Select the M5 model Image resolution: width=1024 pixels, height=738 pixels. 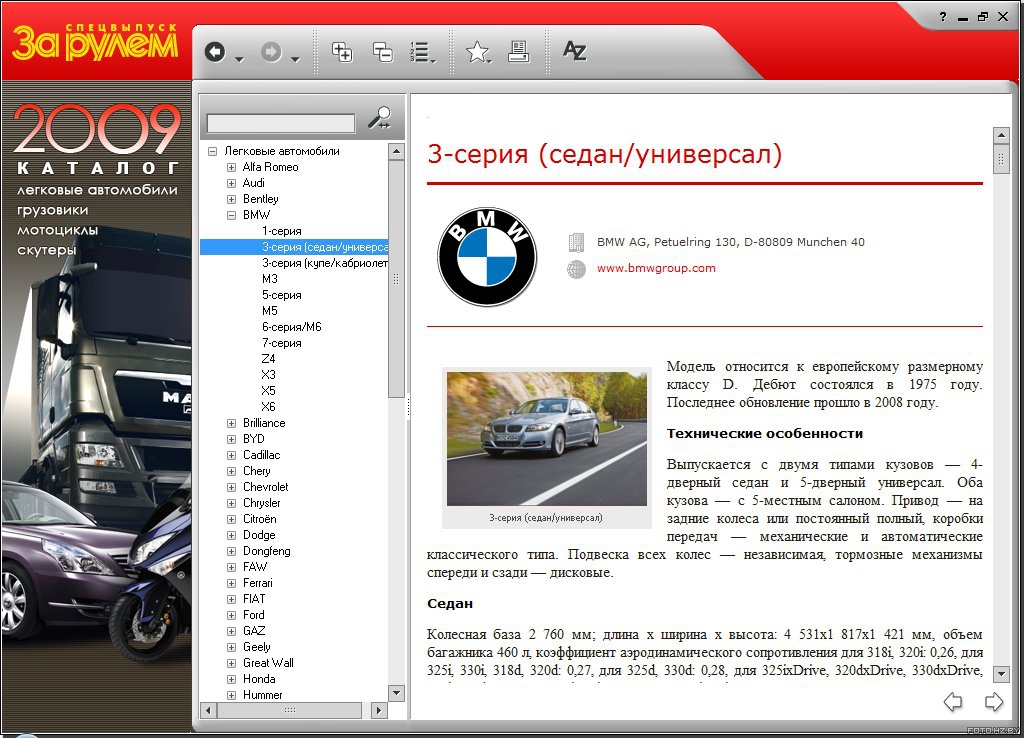click(x=270, y=311)
